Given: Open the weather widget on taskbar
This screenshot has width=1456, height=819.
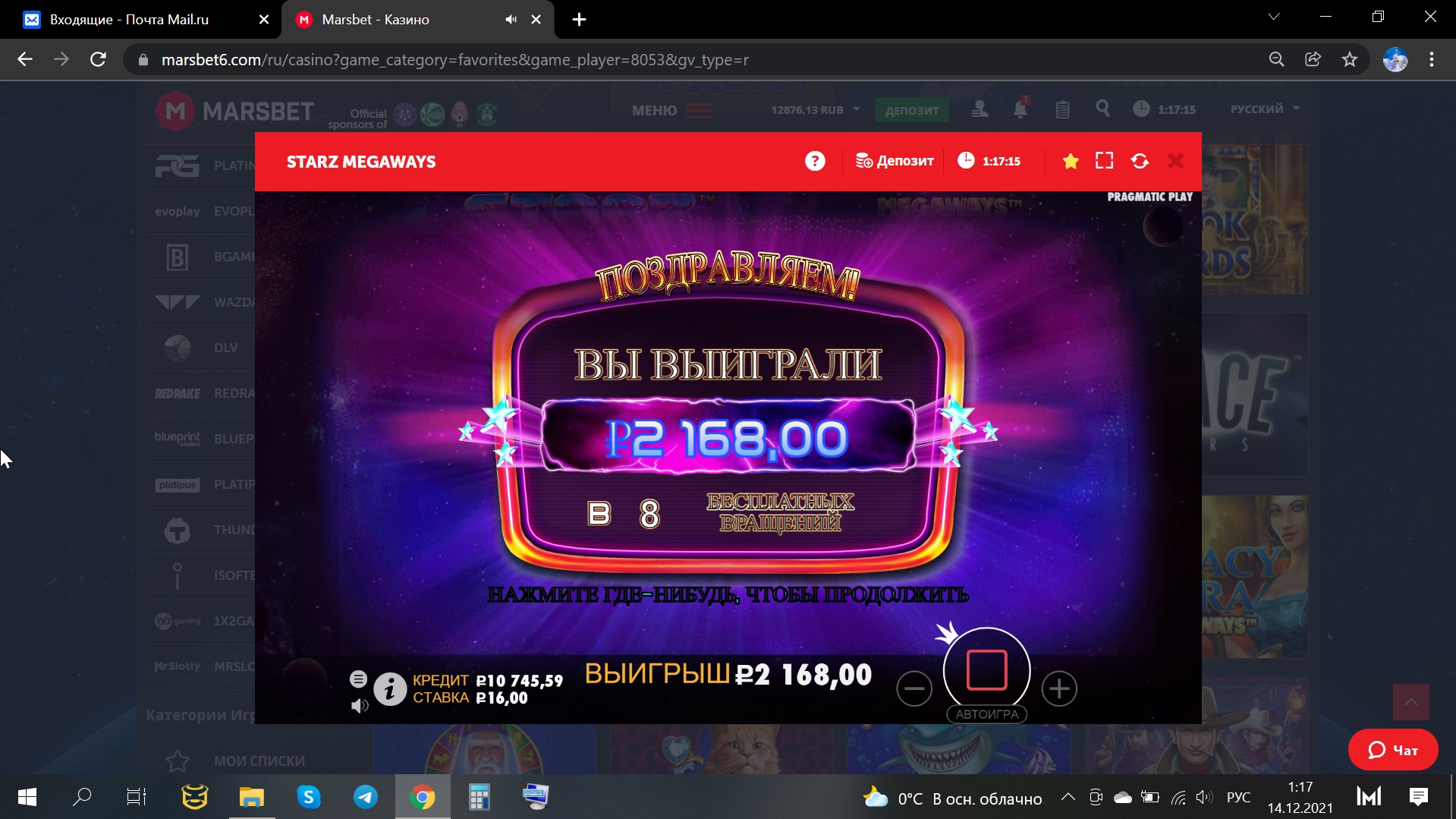Looking at the screenshot, I should coord(953,799).
